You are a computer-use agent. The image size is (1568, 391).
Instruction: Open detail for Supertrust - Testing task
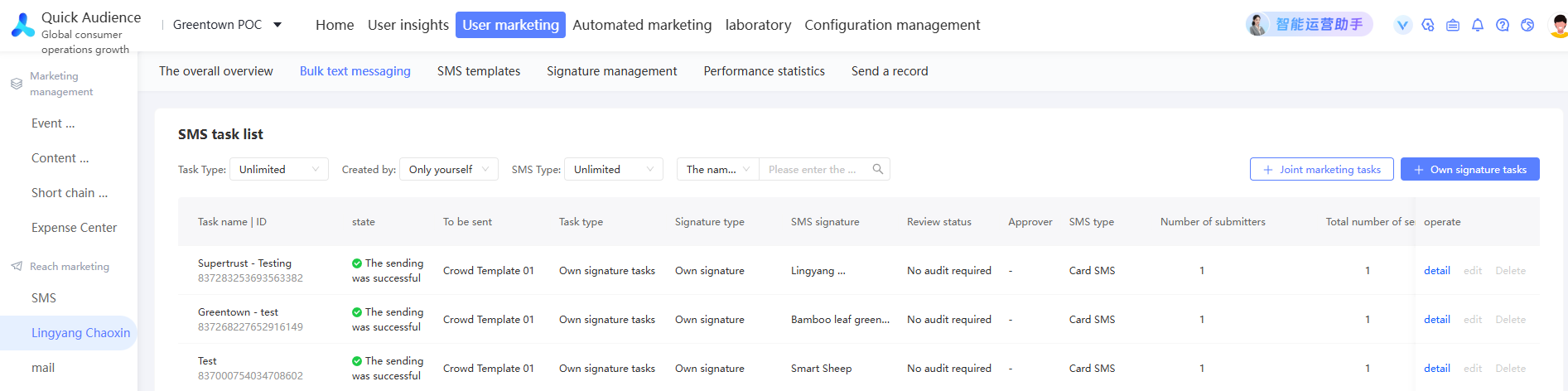click(x=1436, y=271)
